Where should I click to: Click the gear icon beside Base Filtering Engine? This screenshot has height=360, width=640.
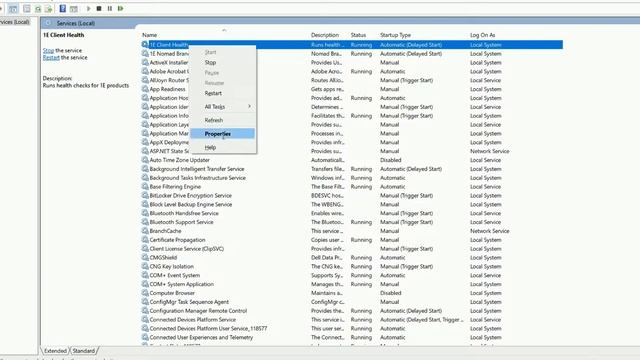click(x=145, y=186)
